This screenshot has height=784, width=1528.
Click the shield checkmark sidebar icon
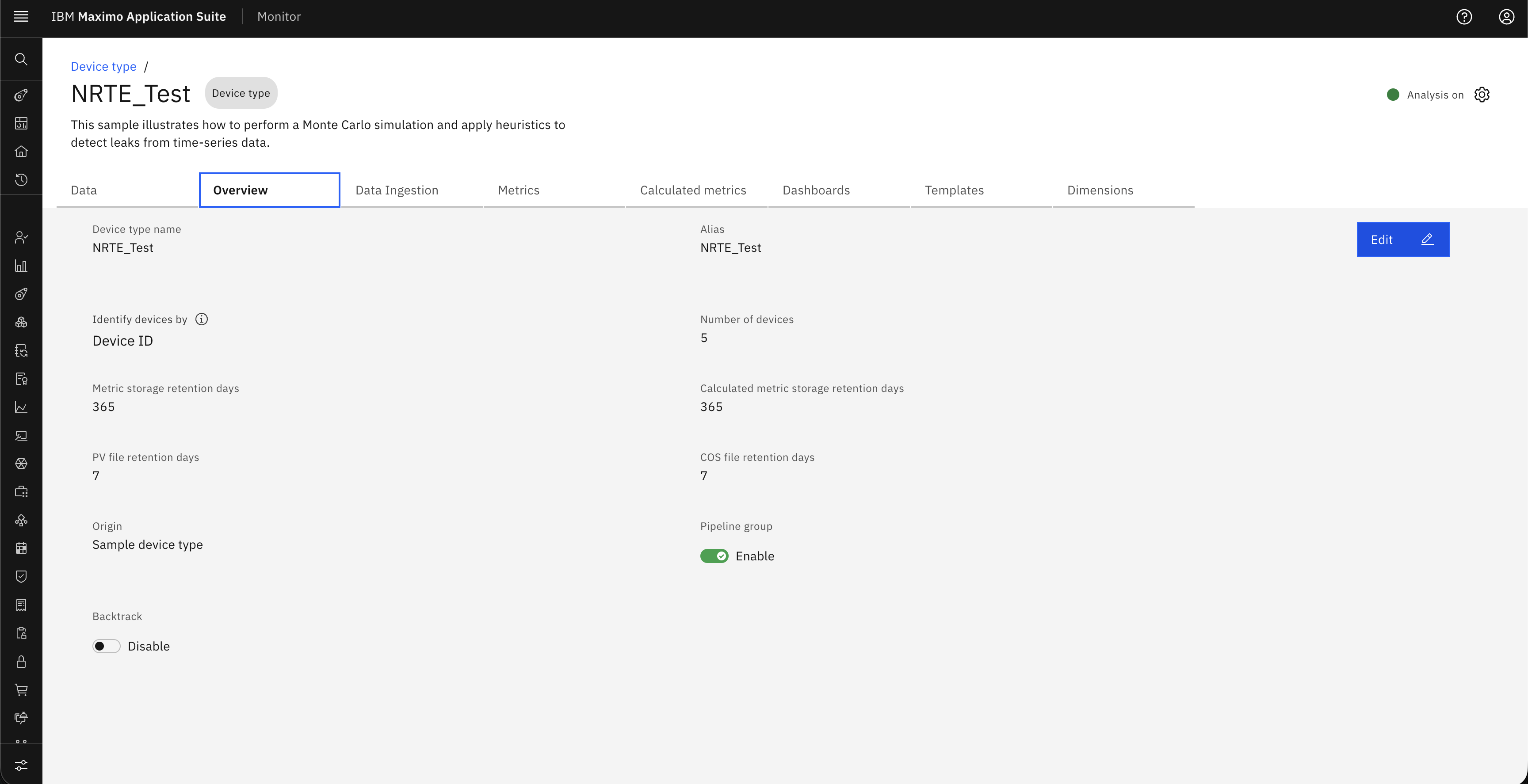[21, 576]
